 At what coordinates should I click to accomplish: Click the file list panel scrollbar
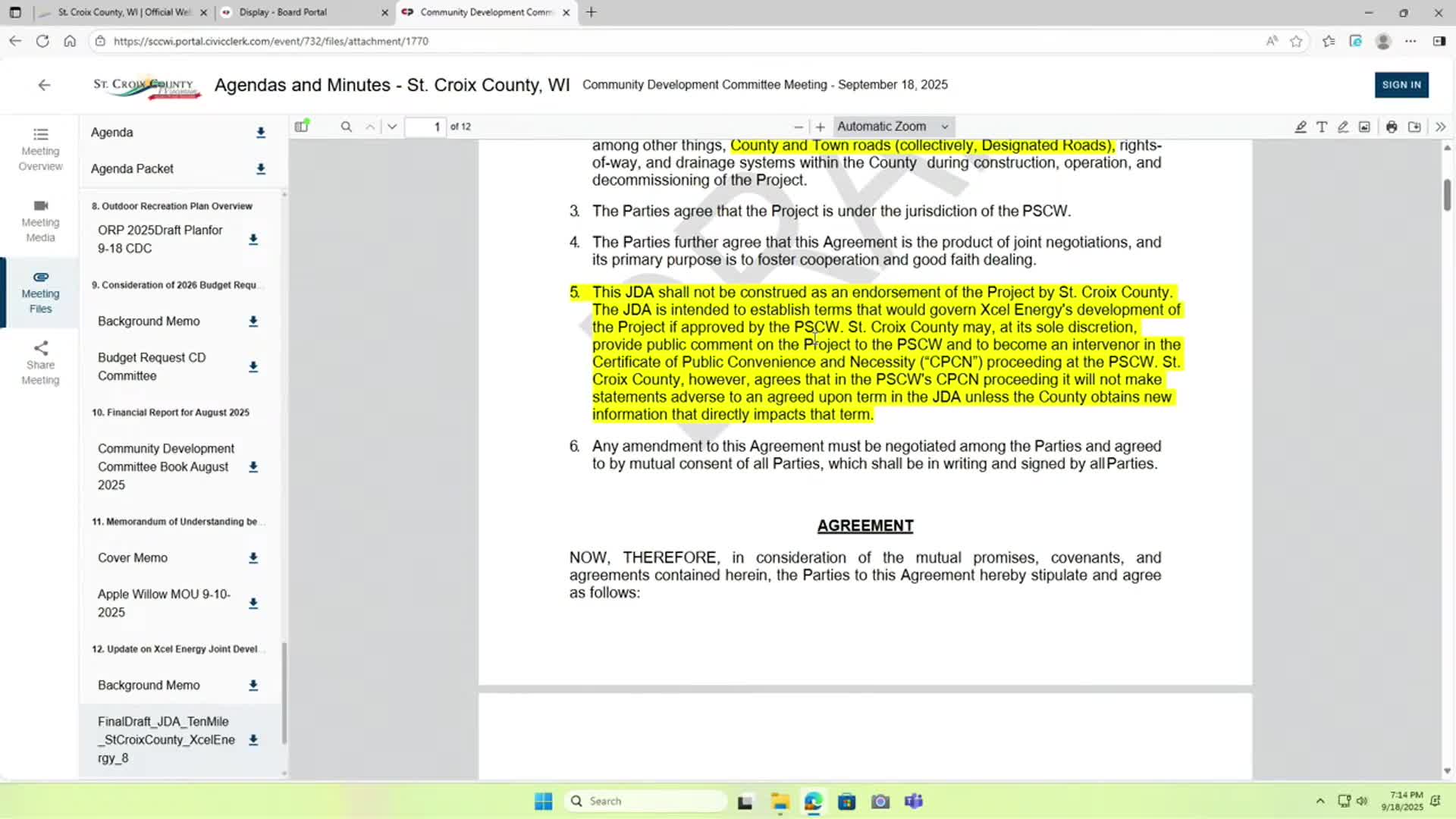[284, 693]
